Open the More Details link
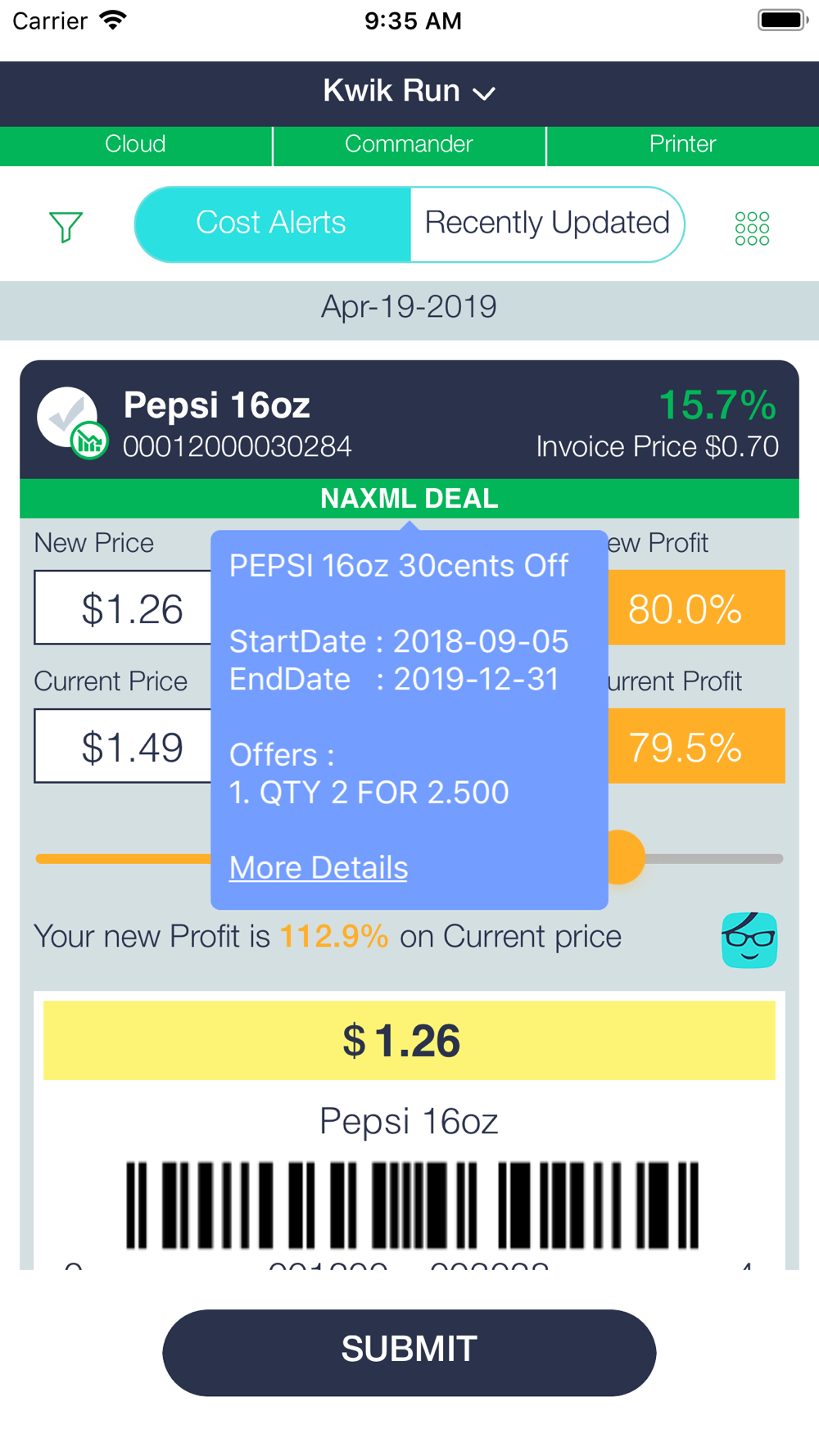The image size is (819, 1456). coord(319,868)
